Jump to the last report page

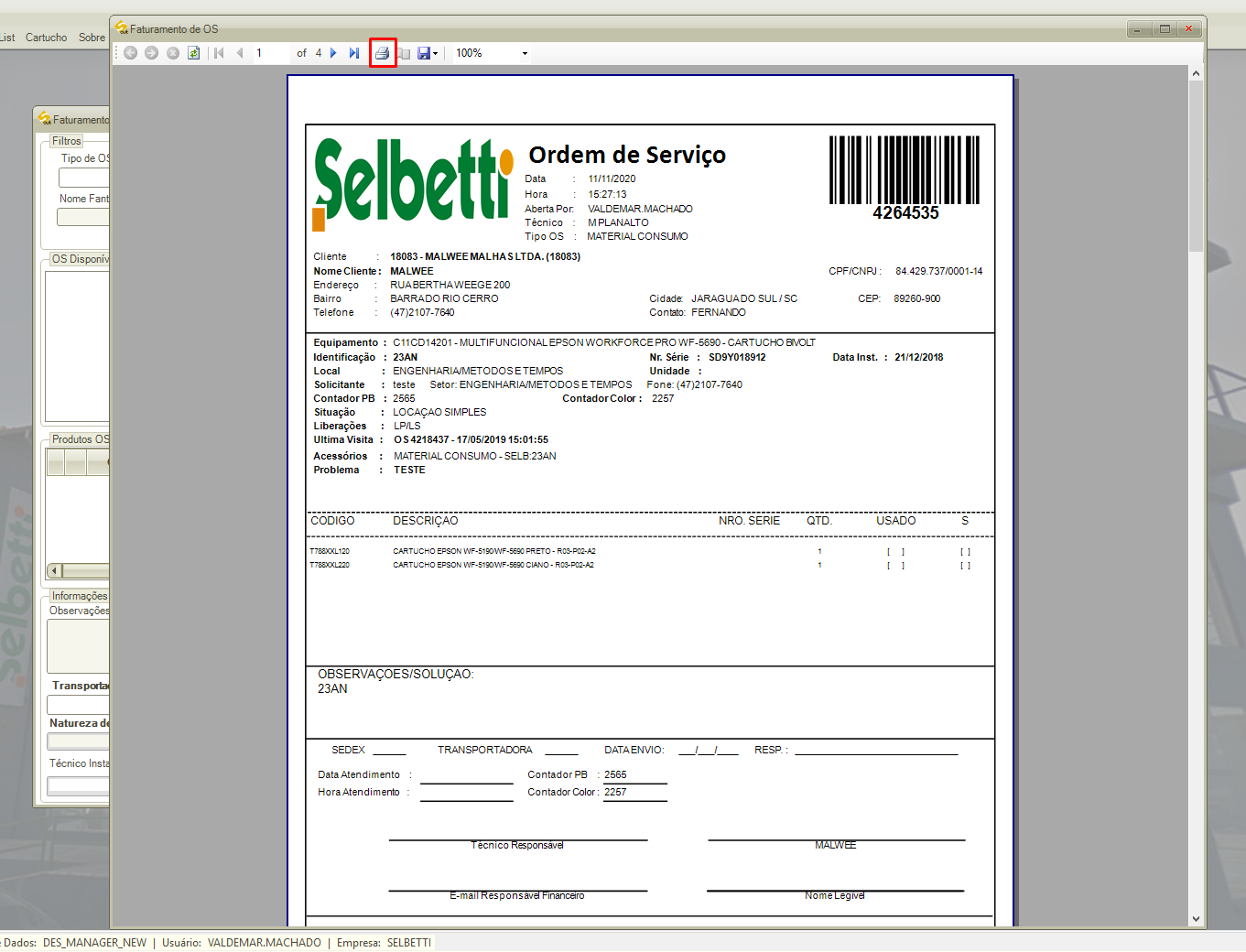point(354,53)
